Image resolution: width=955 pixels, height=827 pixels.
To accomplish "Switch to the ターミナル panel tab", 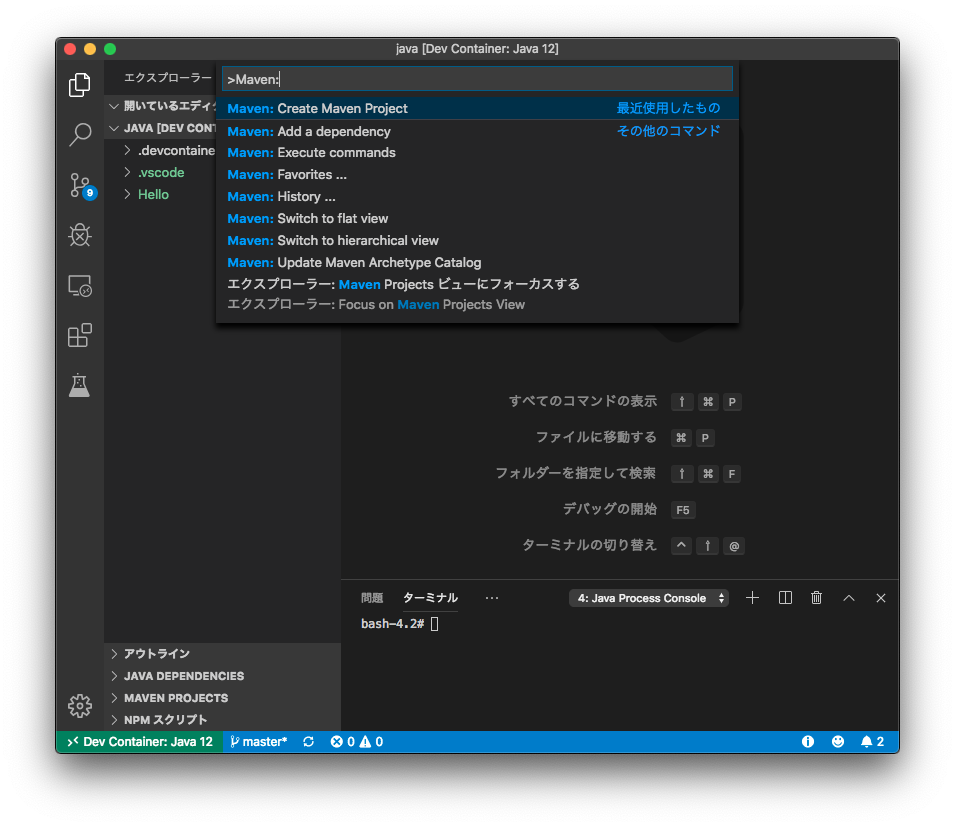I will [430, 598].
